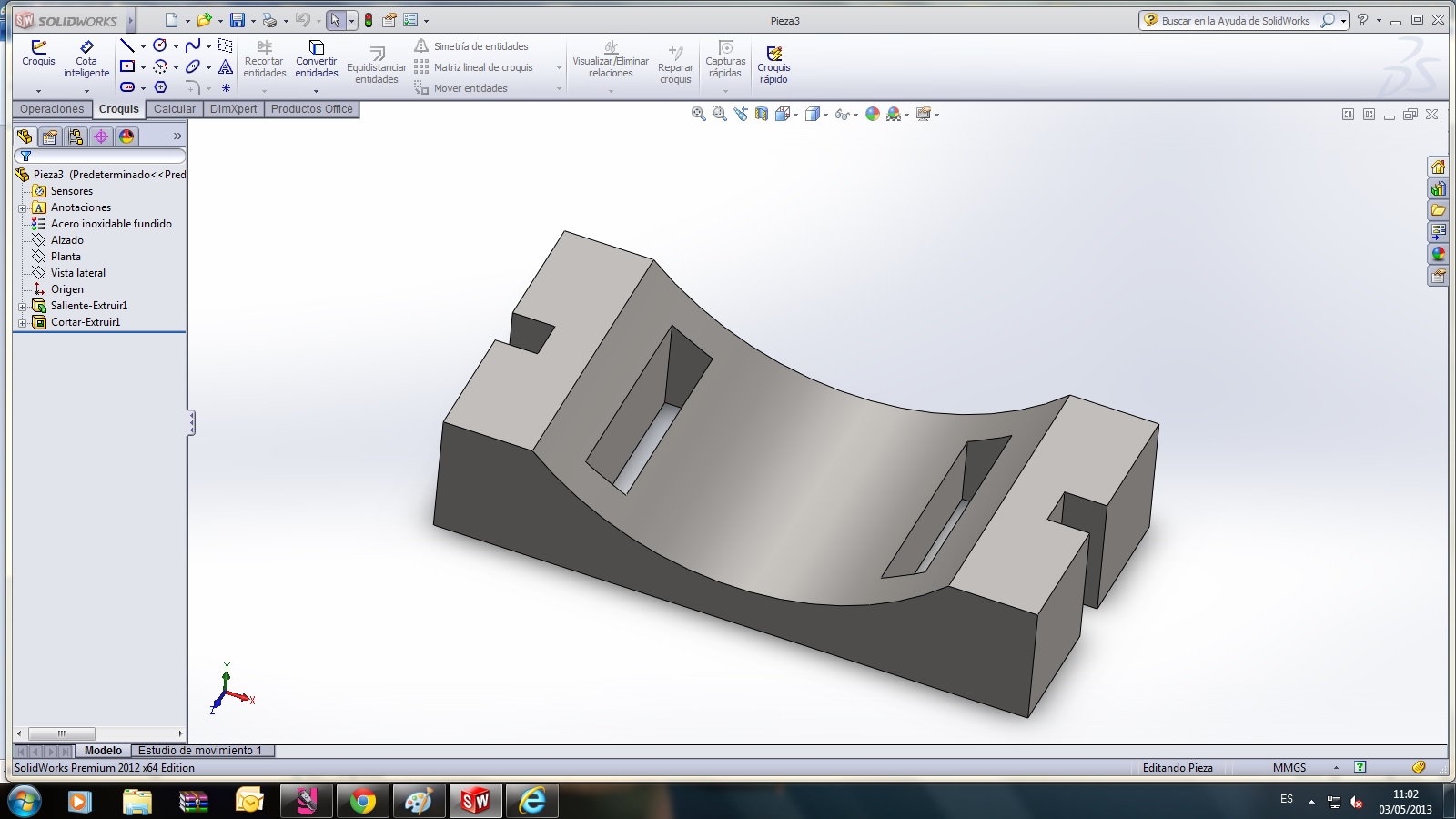Expand the Cortar-Extruir1 feature node

tap(22, 323)
